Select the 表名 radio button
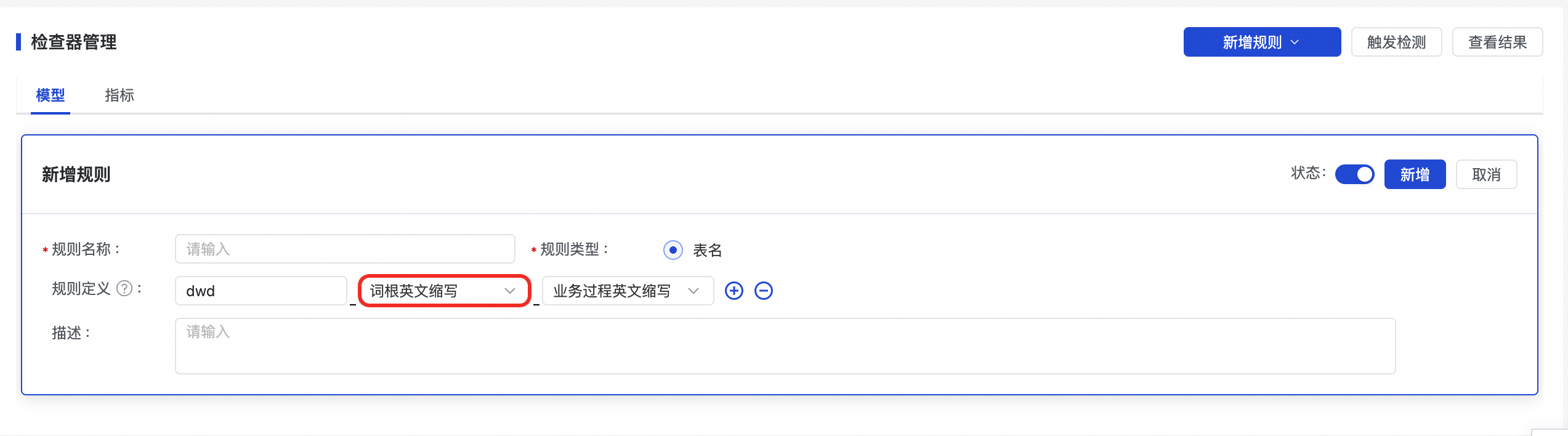 pyautogui.click(x=673, y=250)
